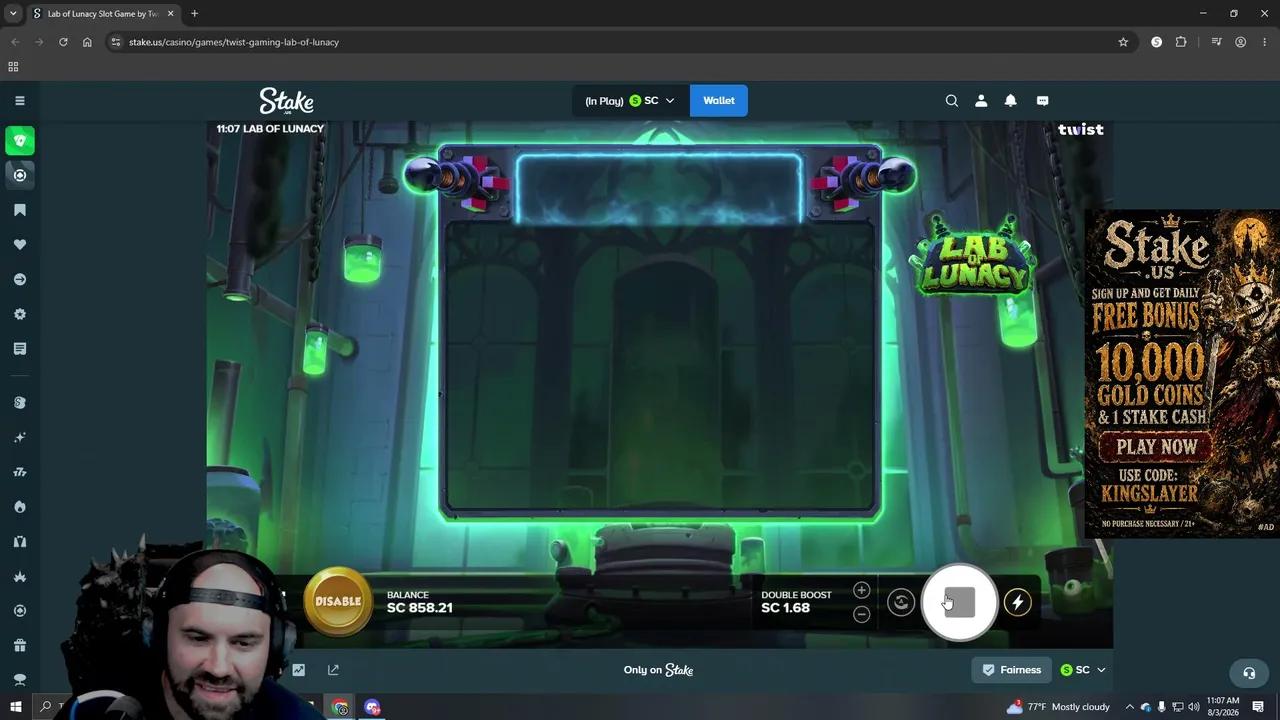Click the Fairness button

pyautogui.click(x=1012, y=670)
